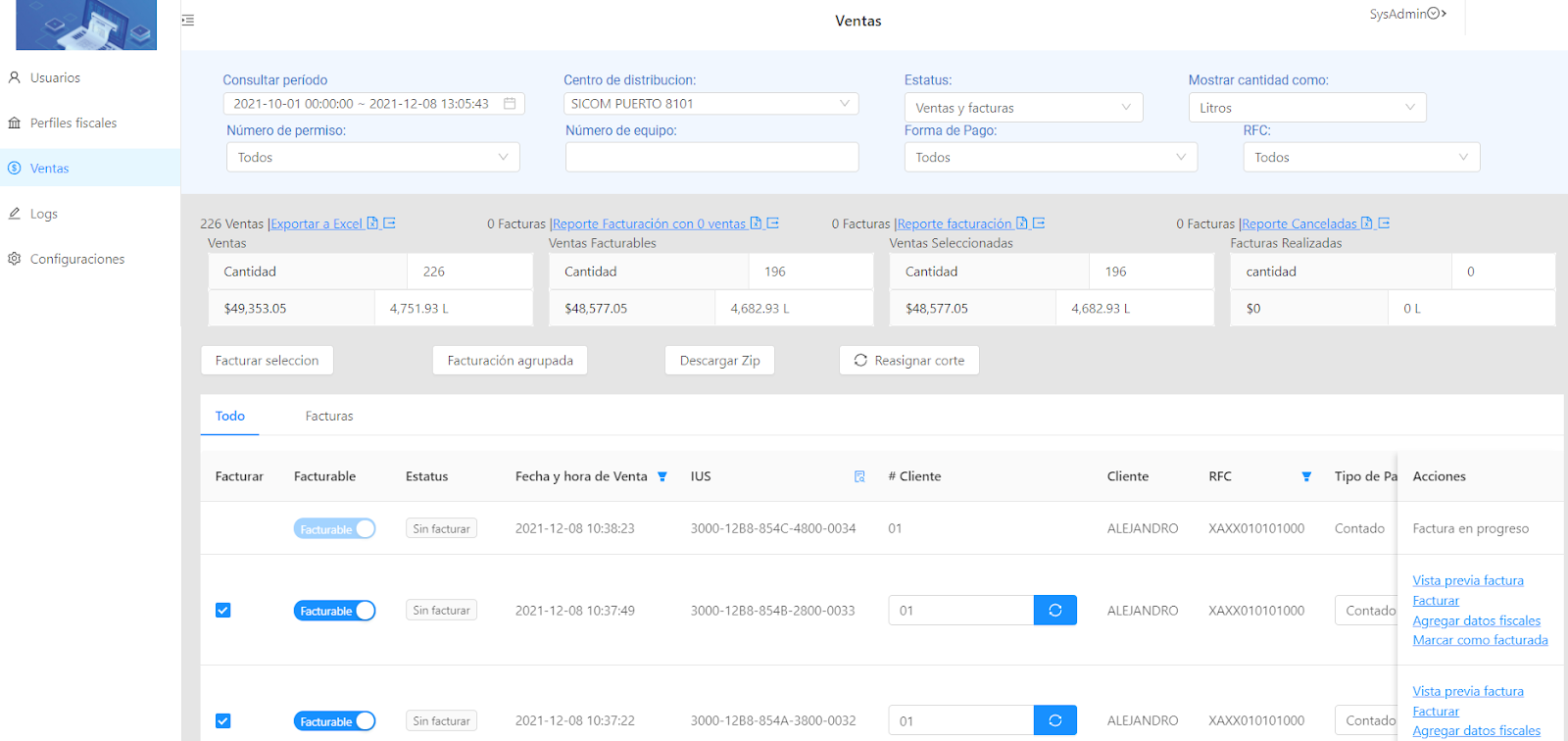Click Acciones column header
The image size is (1568, 741).
[x=1440, y=476]
